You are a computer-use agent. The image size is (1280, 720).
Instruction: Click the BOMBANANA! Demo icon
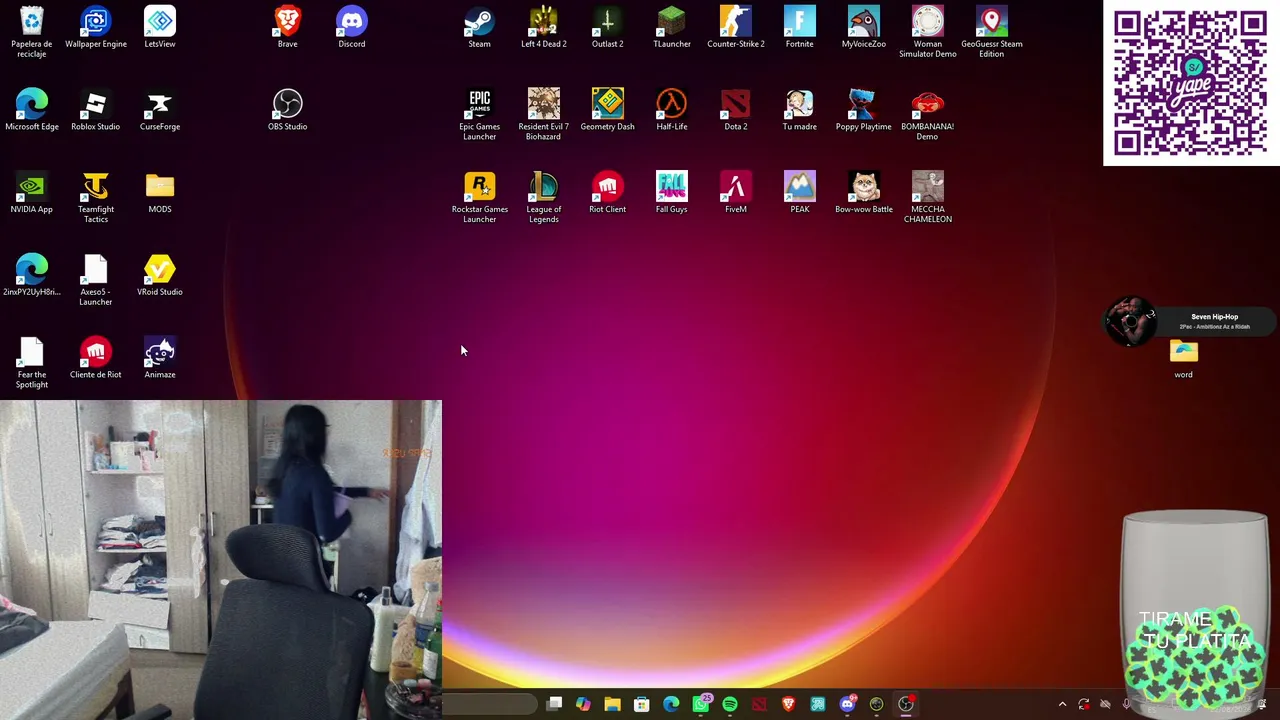[928, 114]
